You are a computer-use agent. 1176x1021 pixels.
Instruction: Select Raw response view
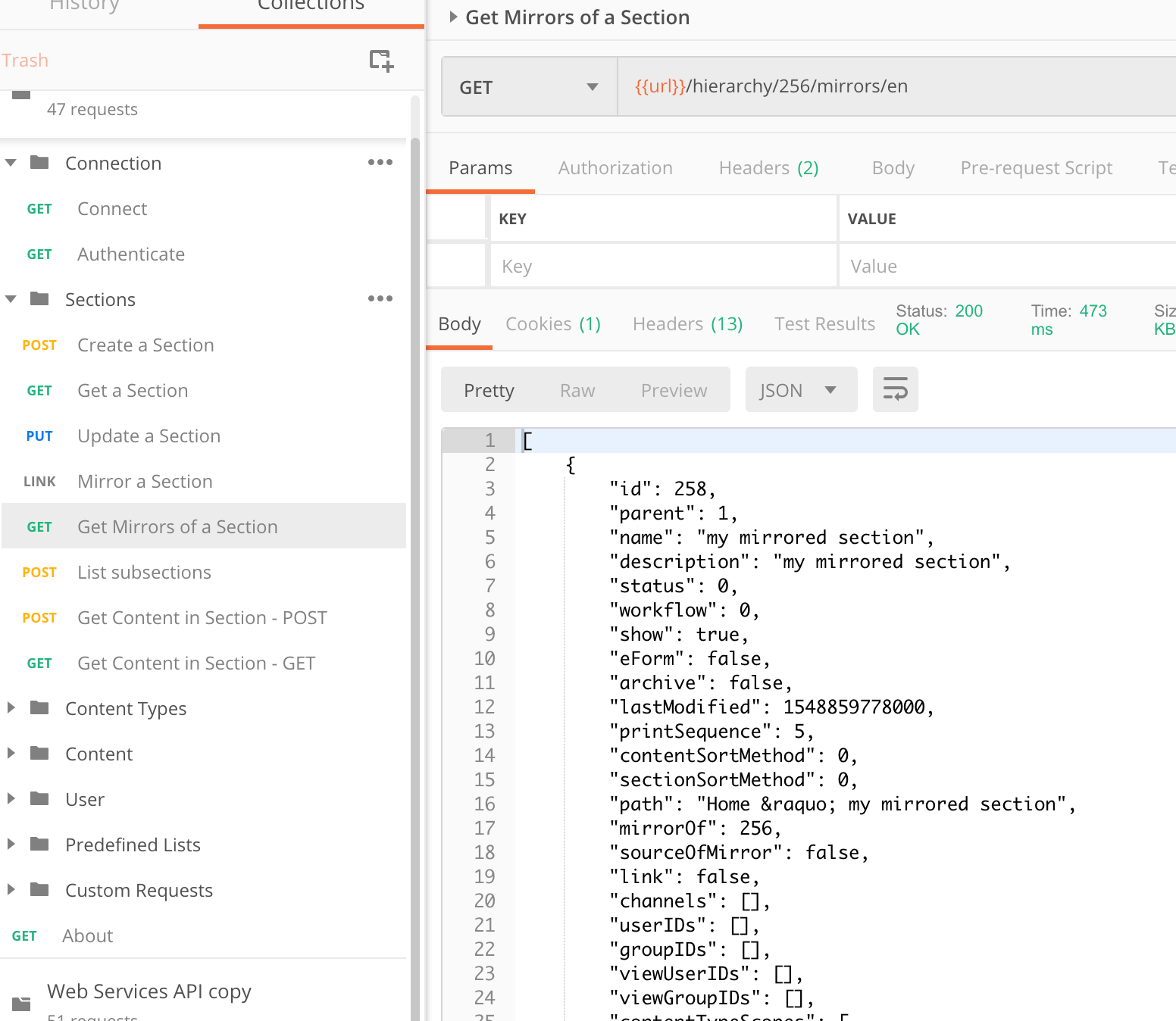point(577,390)
